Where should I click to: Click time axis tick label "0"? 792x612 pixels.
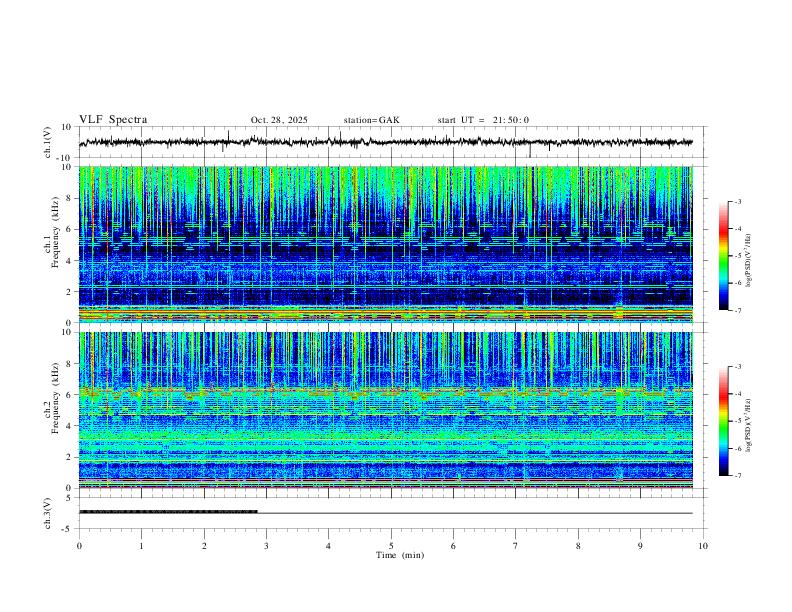pyautogui.click(x=79, y=546)
